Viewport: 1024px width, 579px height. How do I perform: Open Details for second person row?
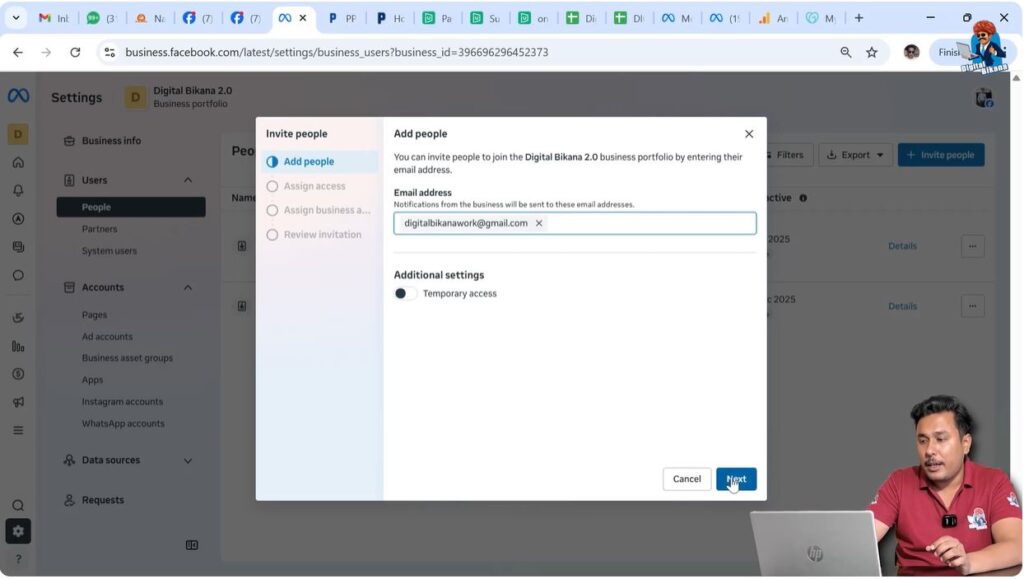click(903, 306)
